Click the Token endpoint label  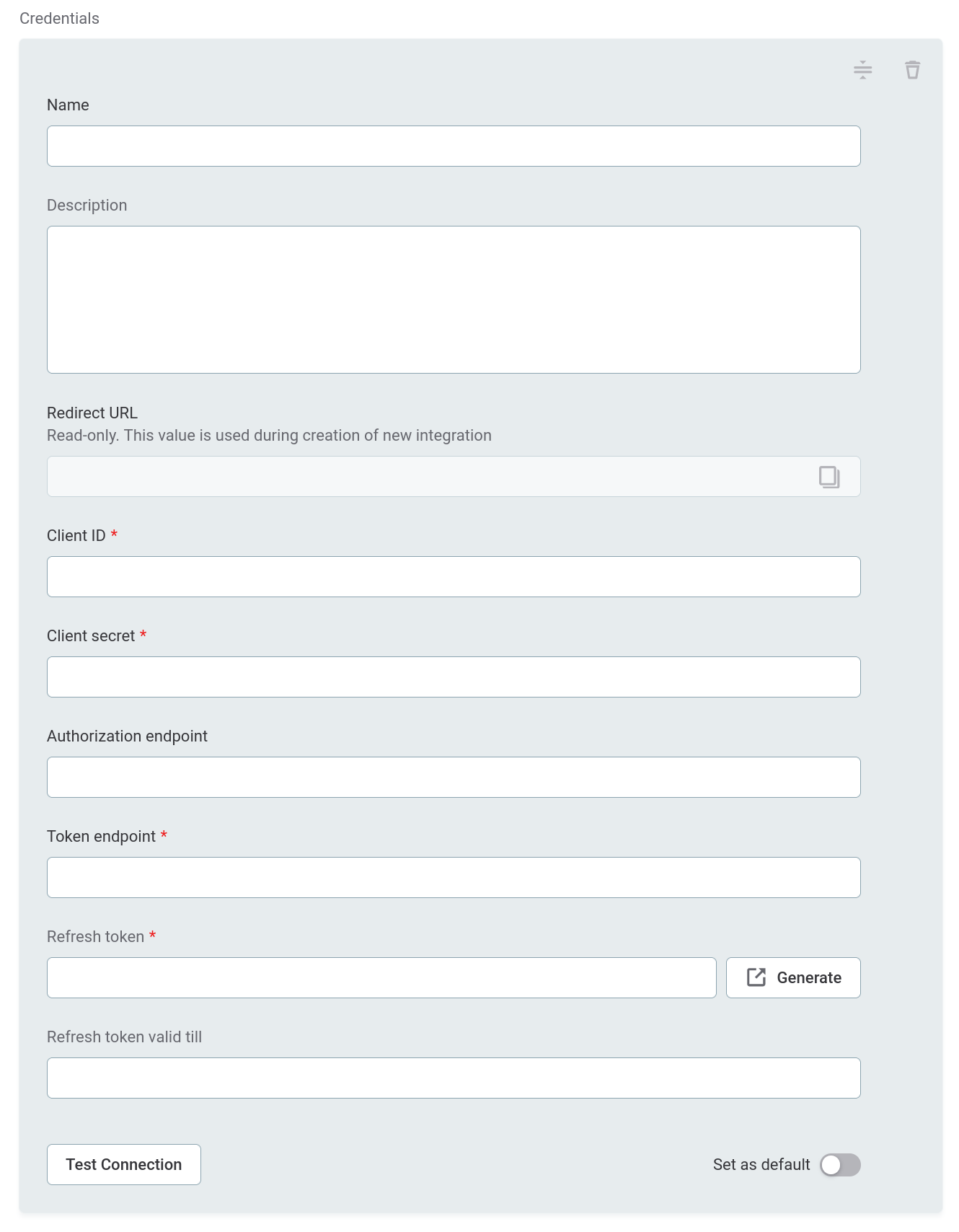[101, 837]
